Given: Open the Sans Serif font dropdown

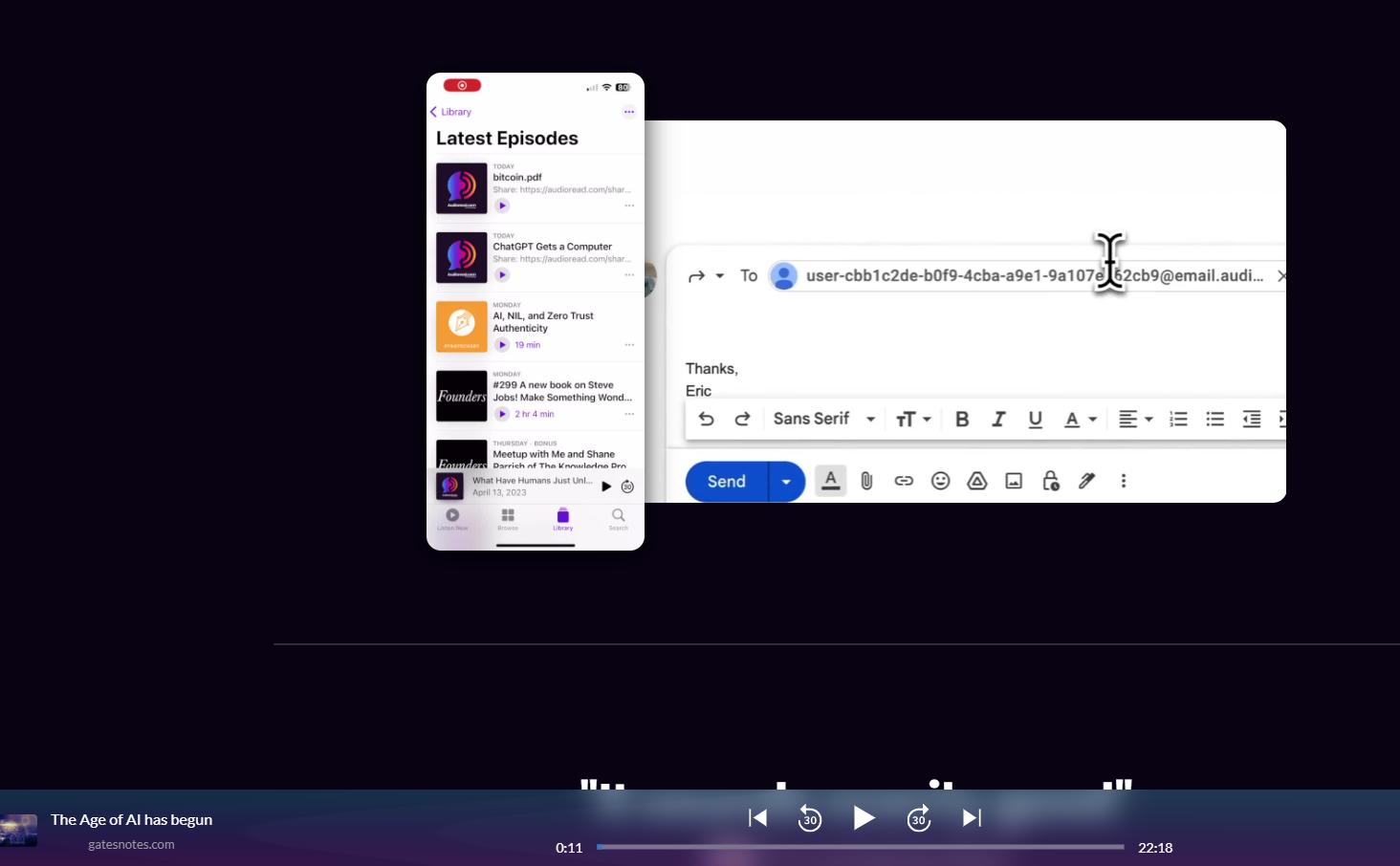Looking at the screenshot, I should coord(822,419).
